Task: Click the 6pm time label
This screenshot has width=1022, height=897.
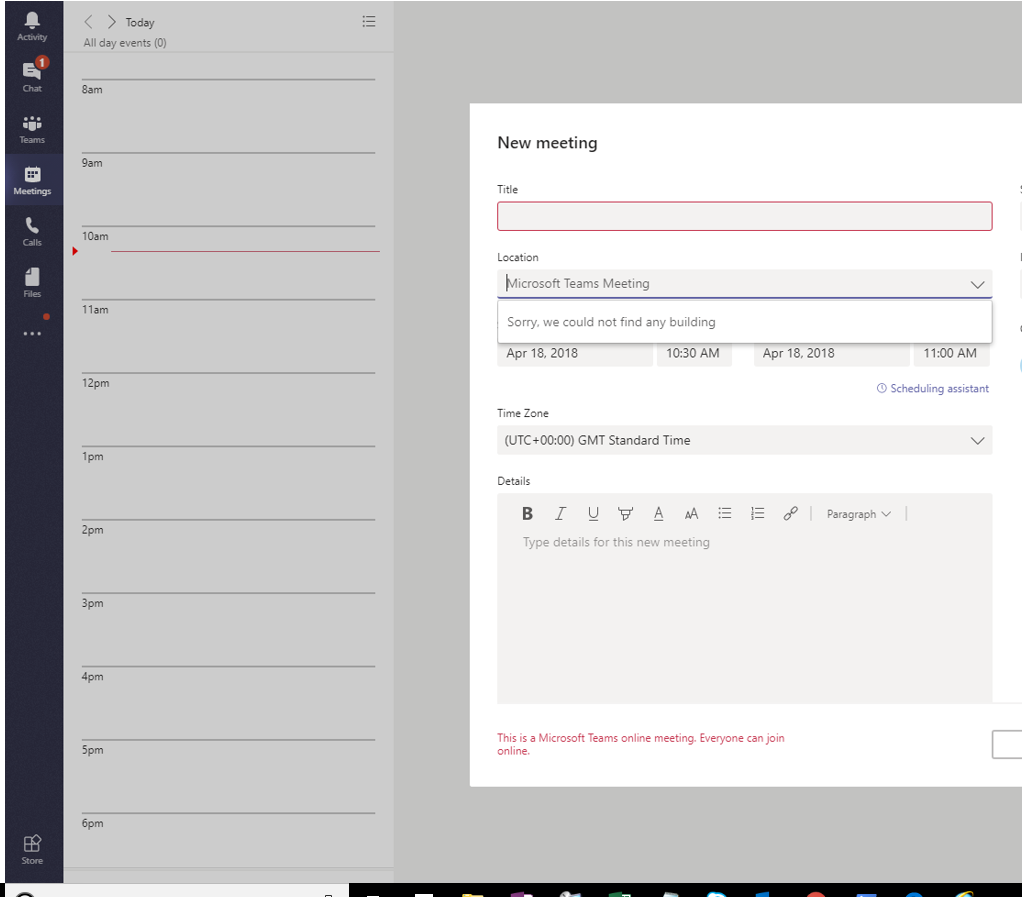Action: point(93,823)
